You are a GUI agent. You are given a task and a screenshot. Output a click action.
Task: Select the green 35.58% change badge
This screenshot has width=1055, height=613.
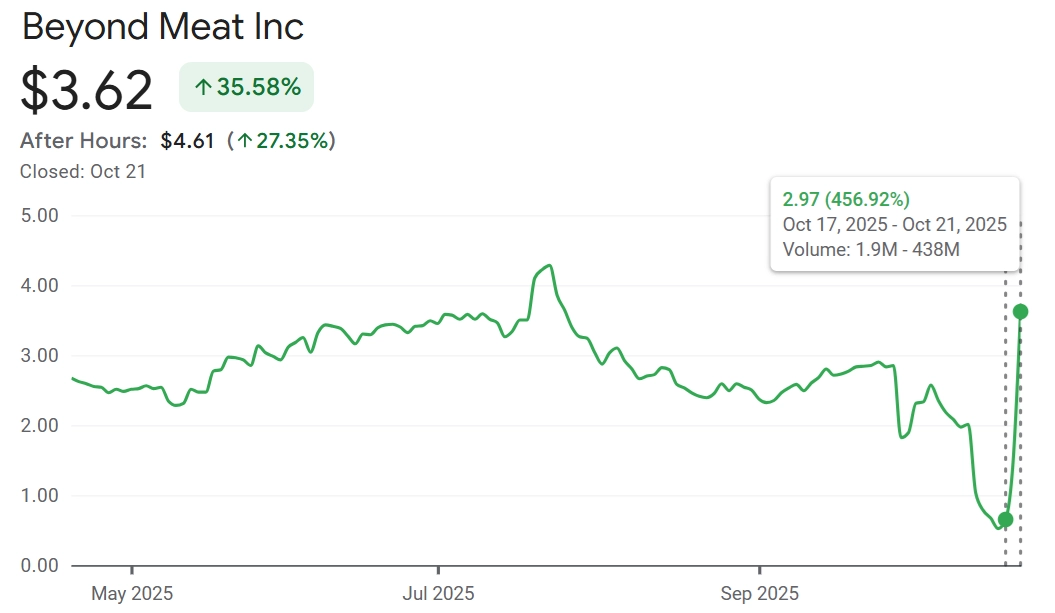coord(246,87)
